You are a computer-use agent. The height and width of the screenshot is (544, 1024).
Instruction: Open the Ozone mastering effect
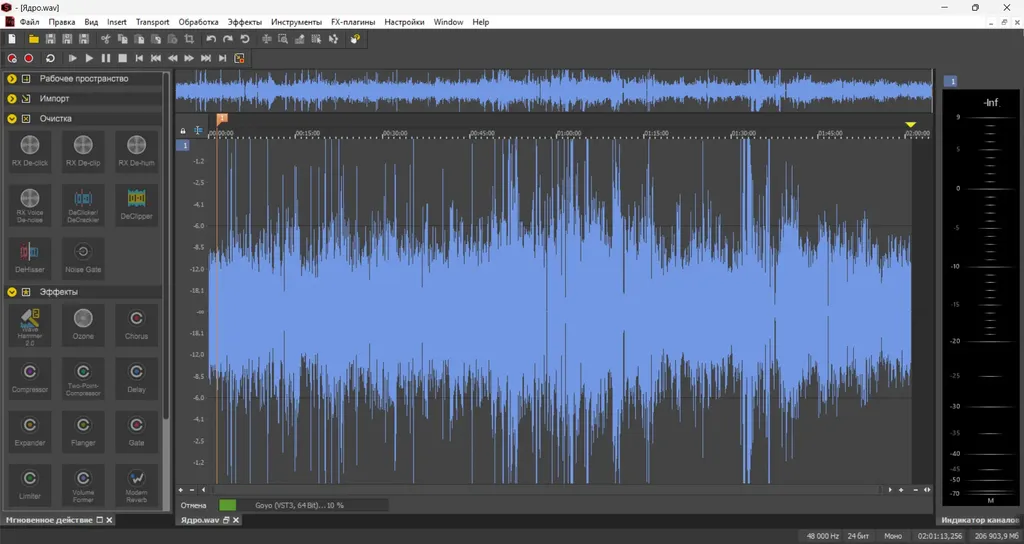click(83, 325)
